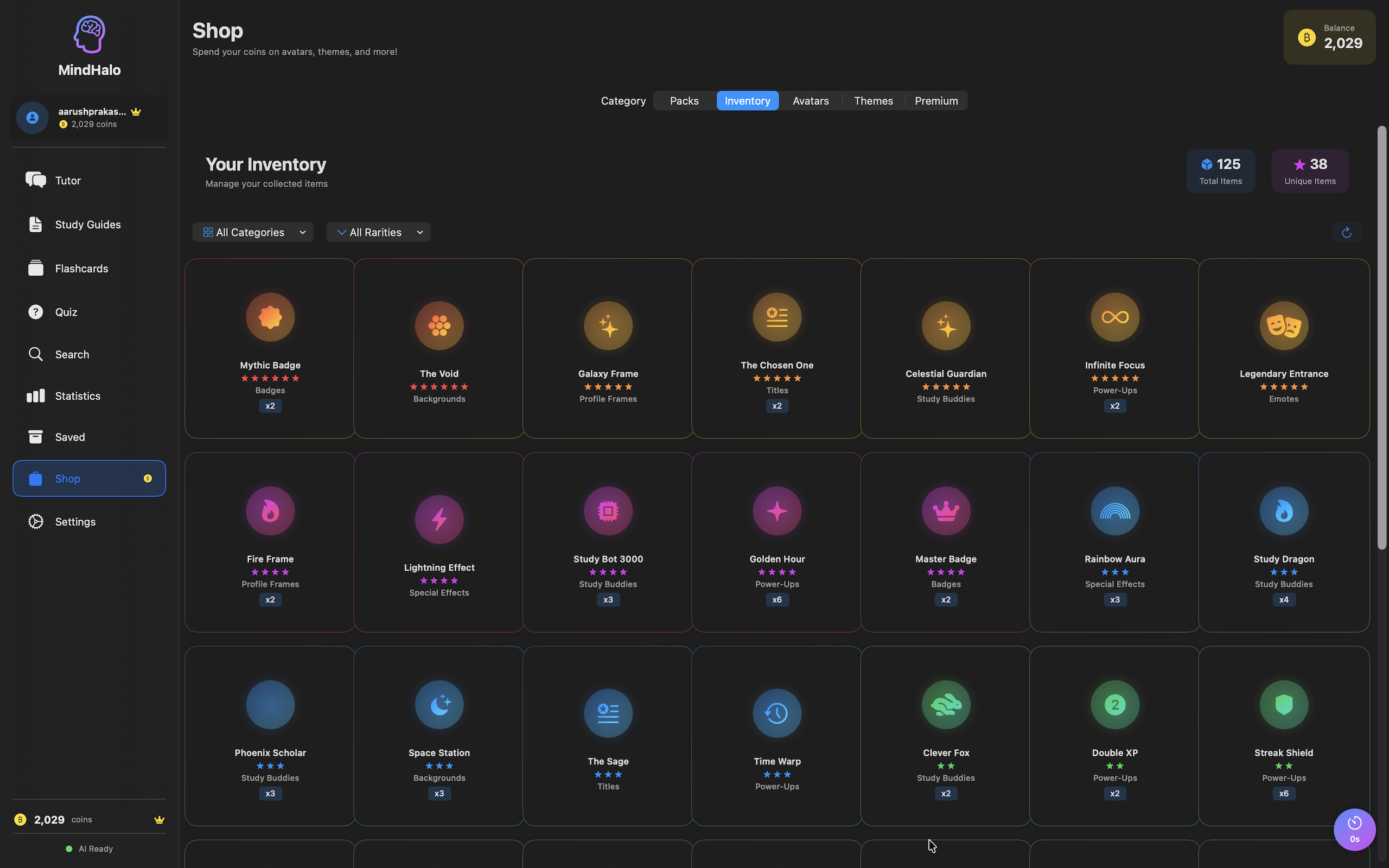The width and height of the screenshot is (1389, 868).
Task: View the Statistics bar chart icon
Action: click(x=35, y=395)
